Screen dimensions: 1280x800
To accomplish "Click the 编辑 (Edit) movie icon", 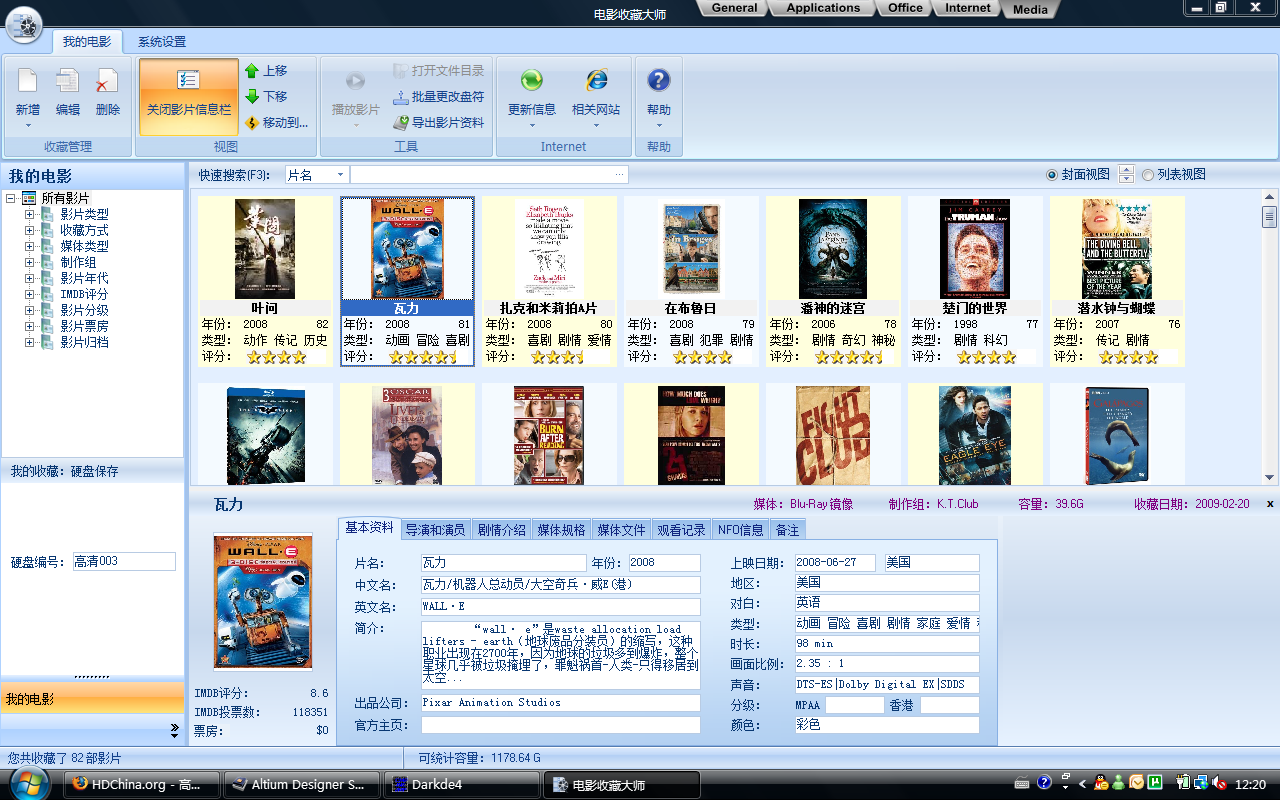I will point(68,83).
